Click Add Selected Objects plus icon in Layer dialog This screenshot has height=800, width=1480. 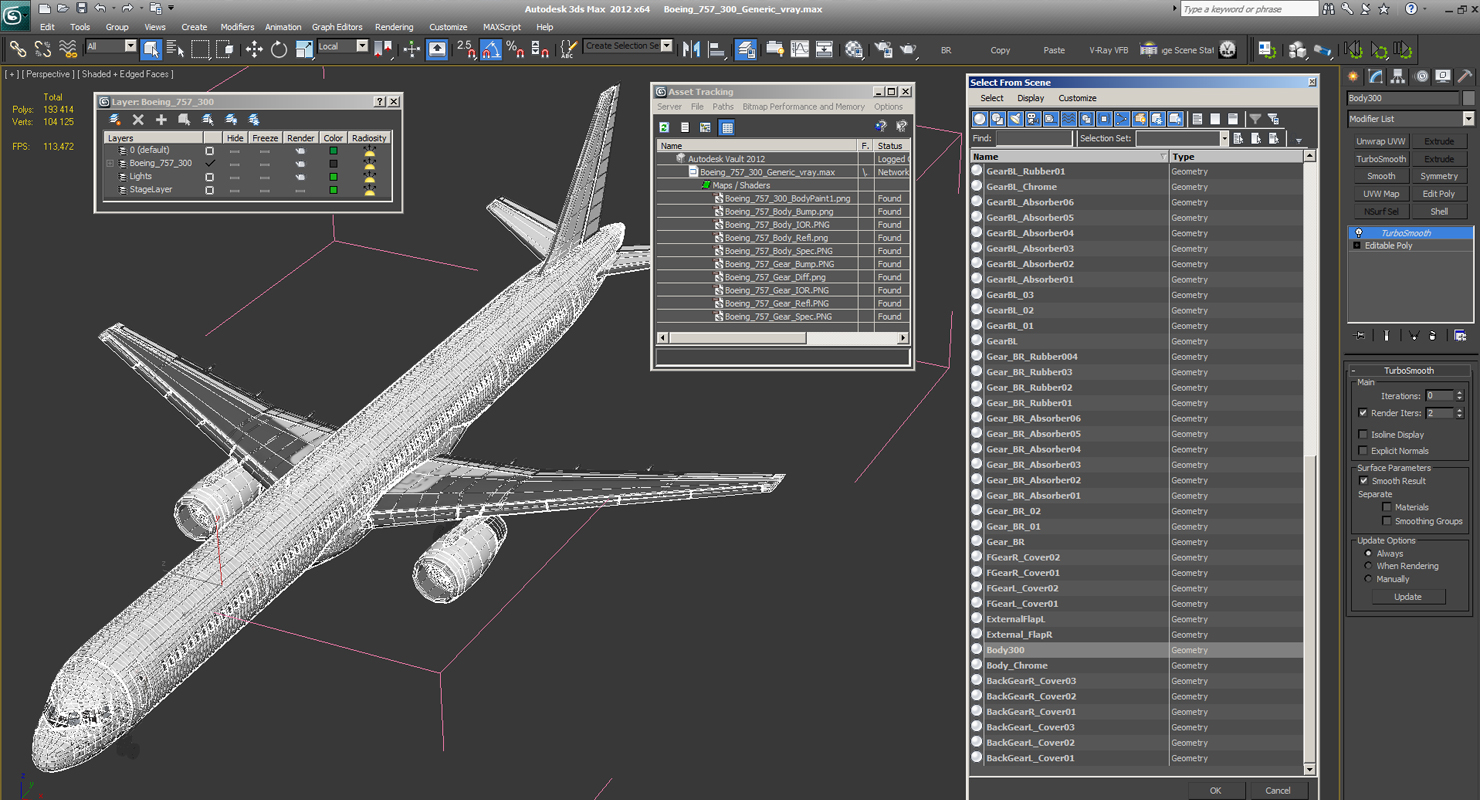pyautogui.click(x=161, y=119)
